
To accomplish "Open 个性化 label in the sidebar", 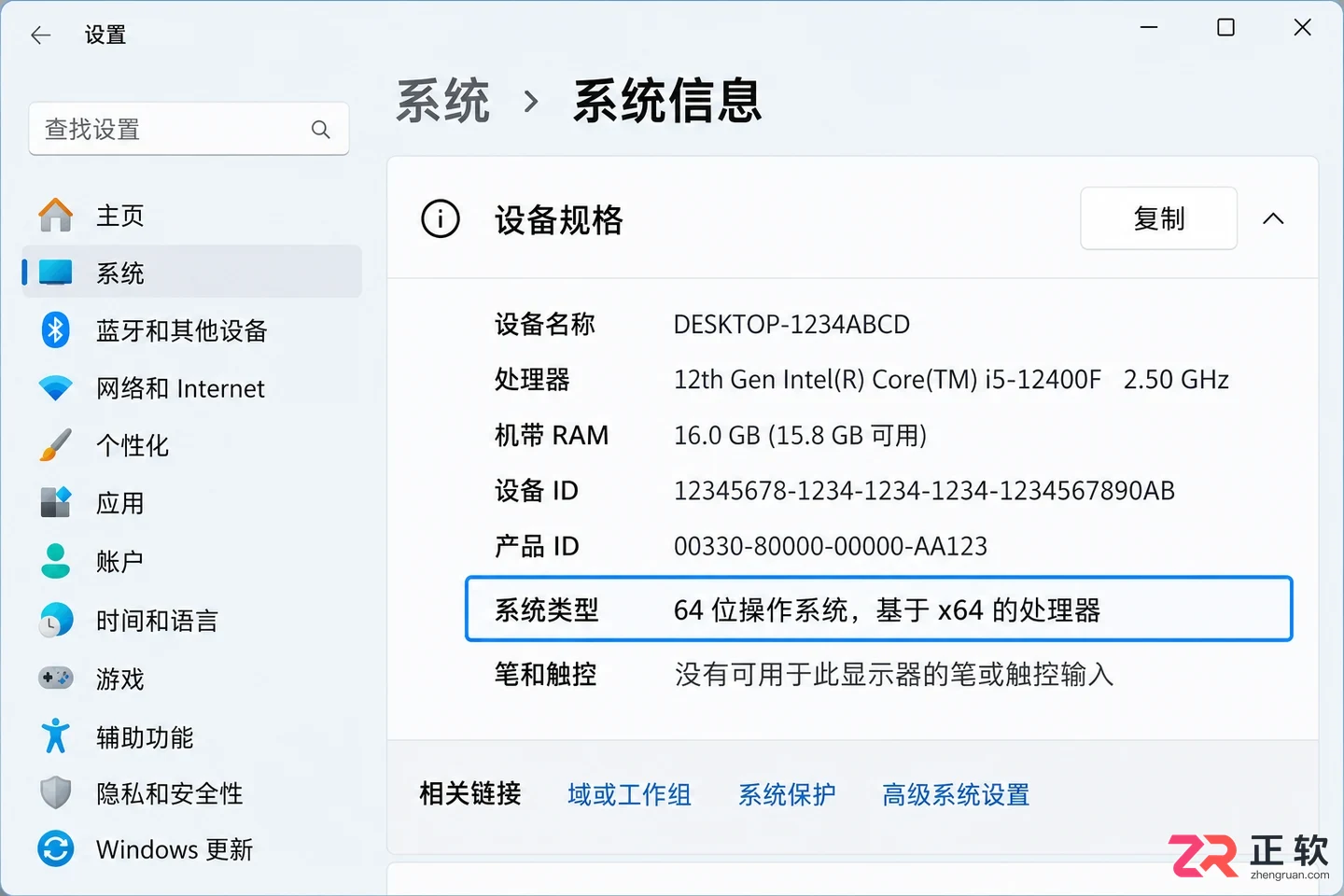I will click(133, 445).
